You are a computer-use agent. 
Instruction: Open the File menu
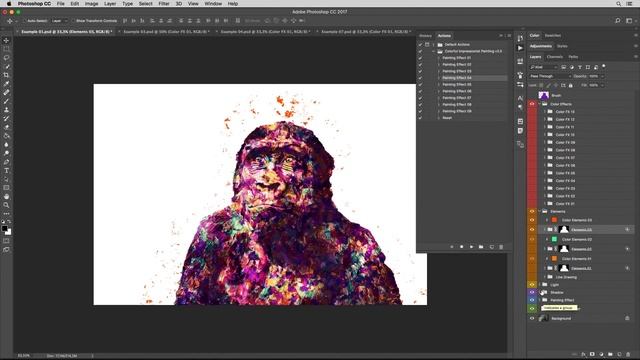pos(61,4)
